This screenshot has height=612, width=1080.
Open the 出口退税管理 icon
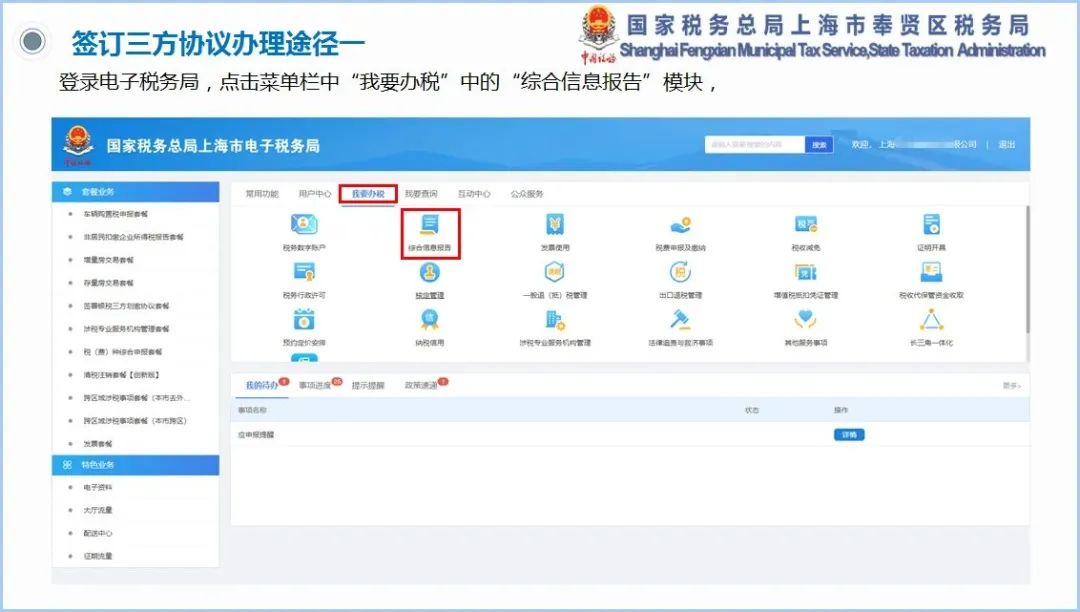click(681, 273)
